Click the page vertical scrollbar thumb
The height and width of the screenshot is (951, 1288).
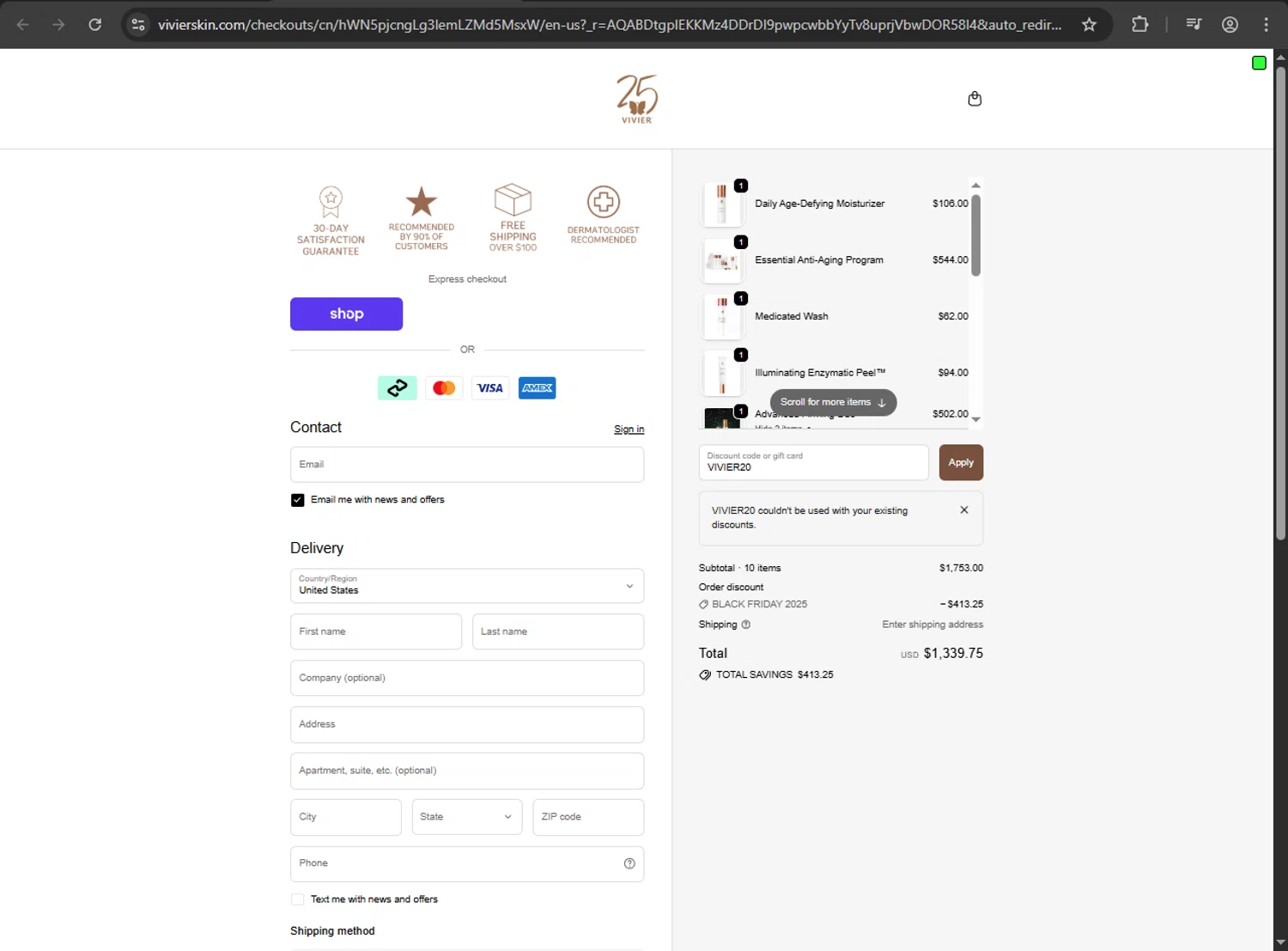pos(1280,302)
